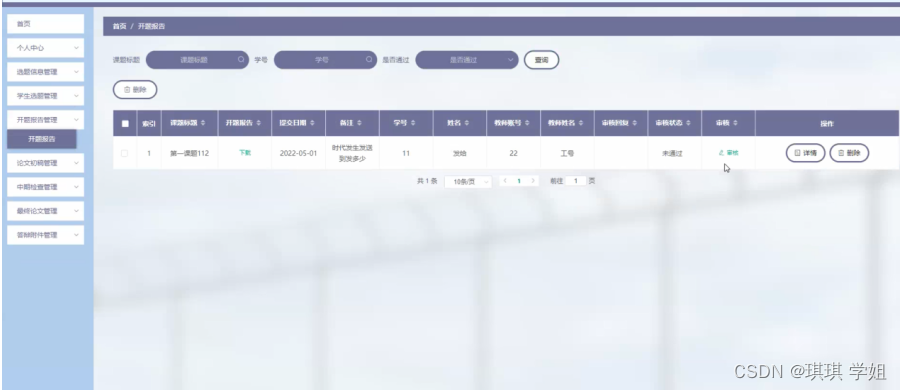Expand 答辩附件管理 sidebar menu
The height and width of the screenshot is (390, 902).
coord(45,235)
